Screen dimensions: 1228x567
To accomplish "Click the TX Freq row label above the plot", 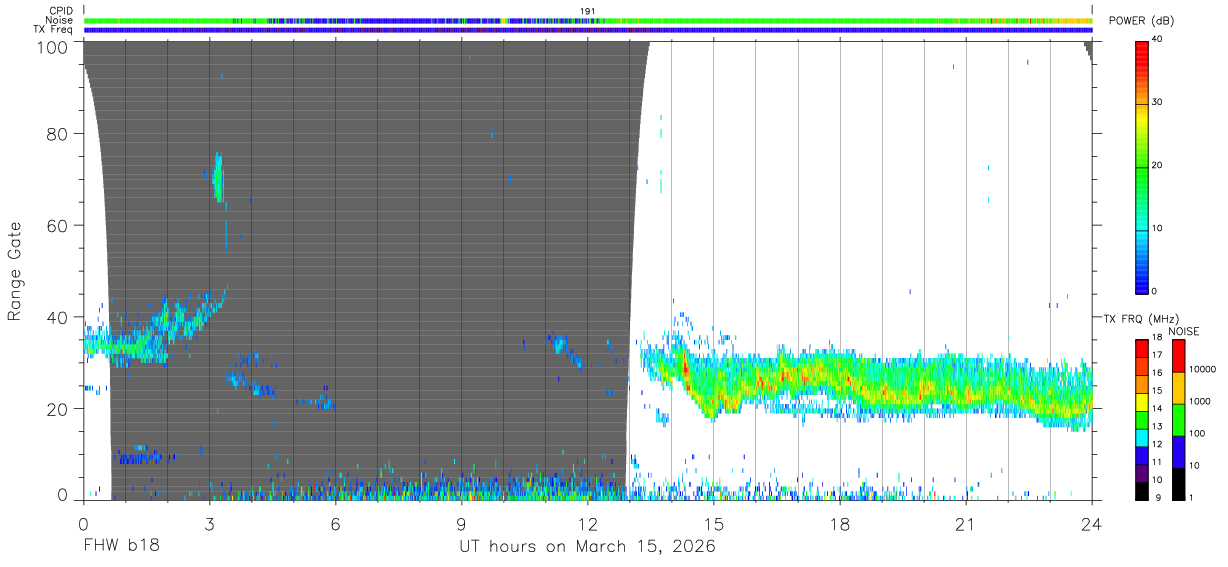I will [53, 30].
